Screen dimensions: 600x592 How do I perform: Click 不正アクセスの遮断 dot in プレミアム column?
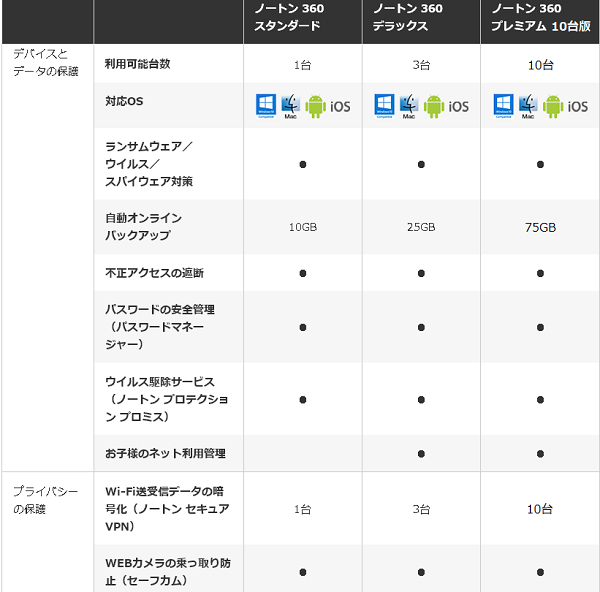click(540, 273)
